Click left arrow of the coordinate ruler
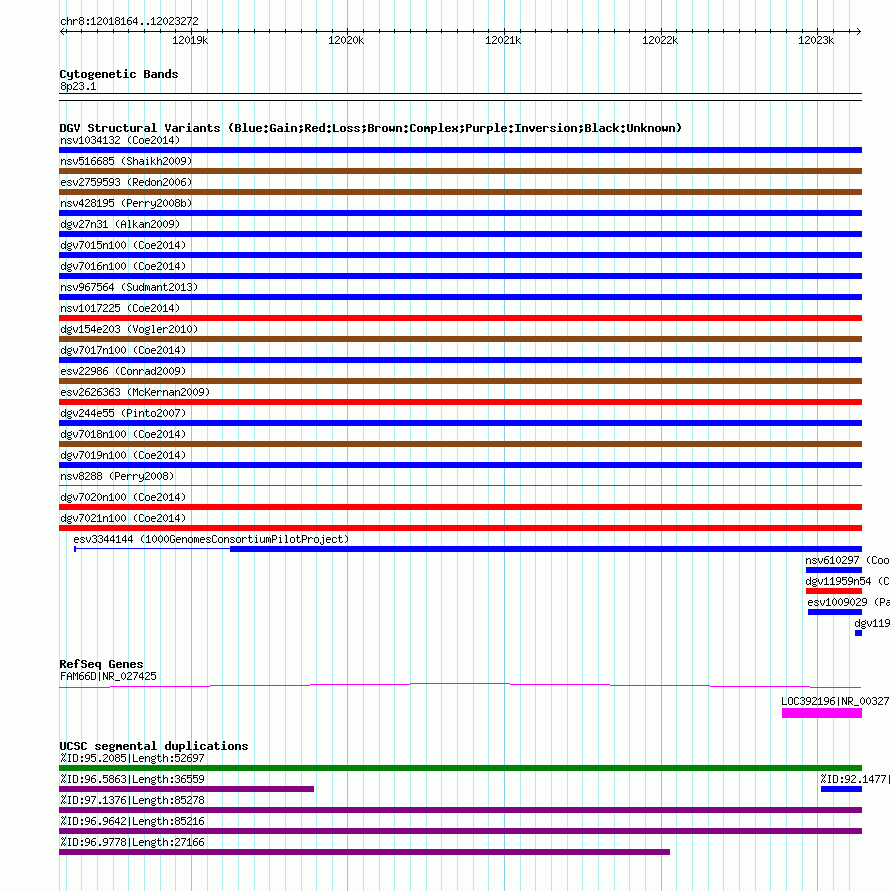Image resolution: width=890 pixels, height=891 pixels. click(x=63, y=31)
